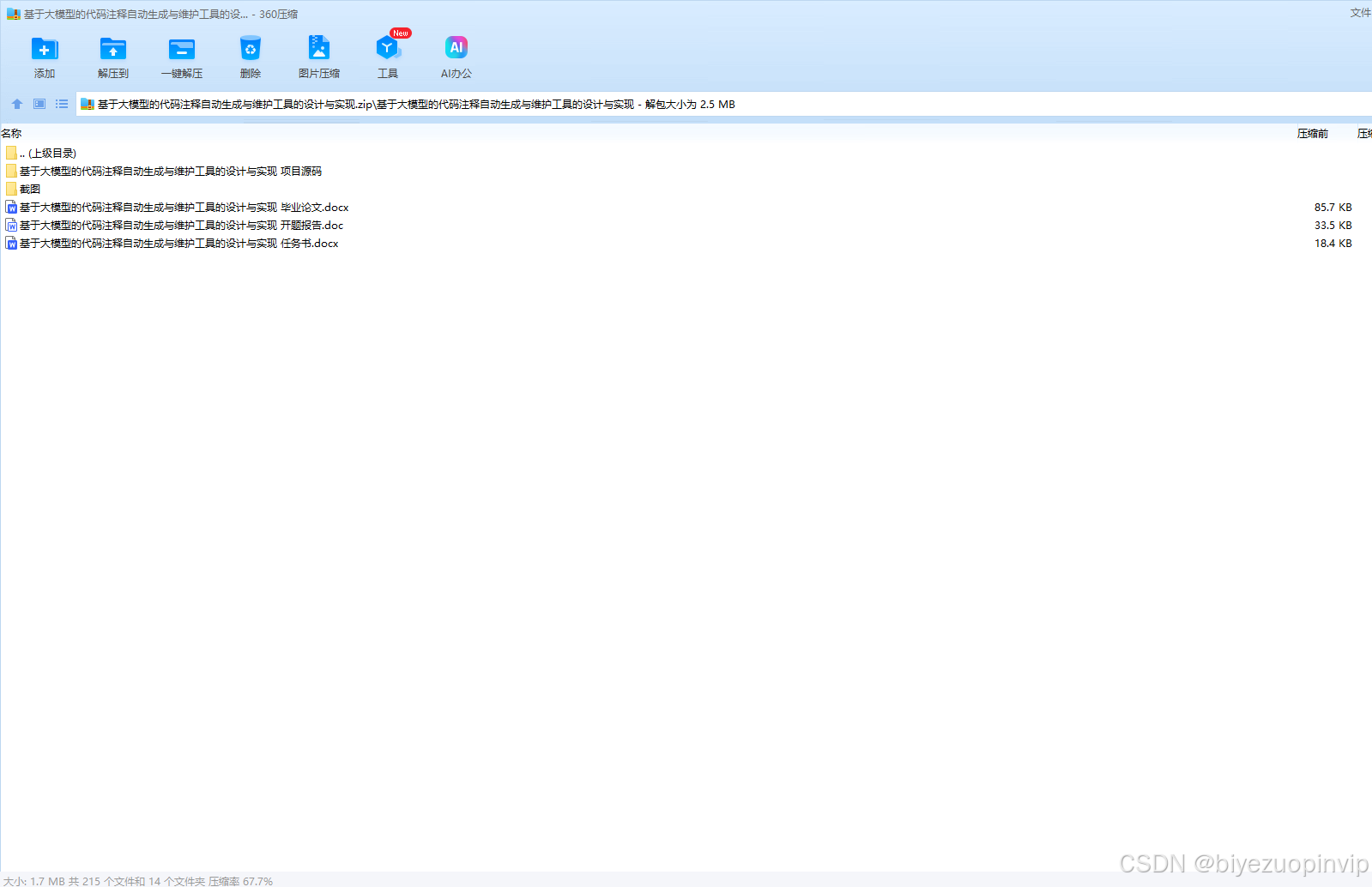Go up one level with arrow icon

click(17, 104)
